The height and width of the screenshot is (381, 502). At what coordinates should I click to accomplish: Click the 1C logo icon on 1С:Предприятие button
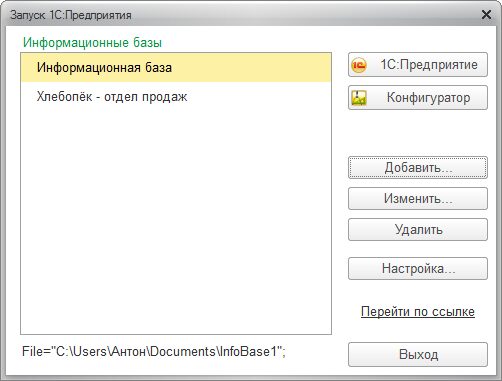(359, 65)
